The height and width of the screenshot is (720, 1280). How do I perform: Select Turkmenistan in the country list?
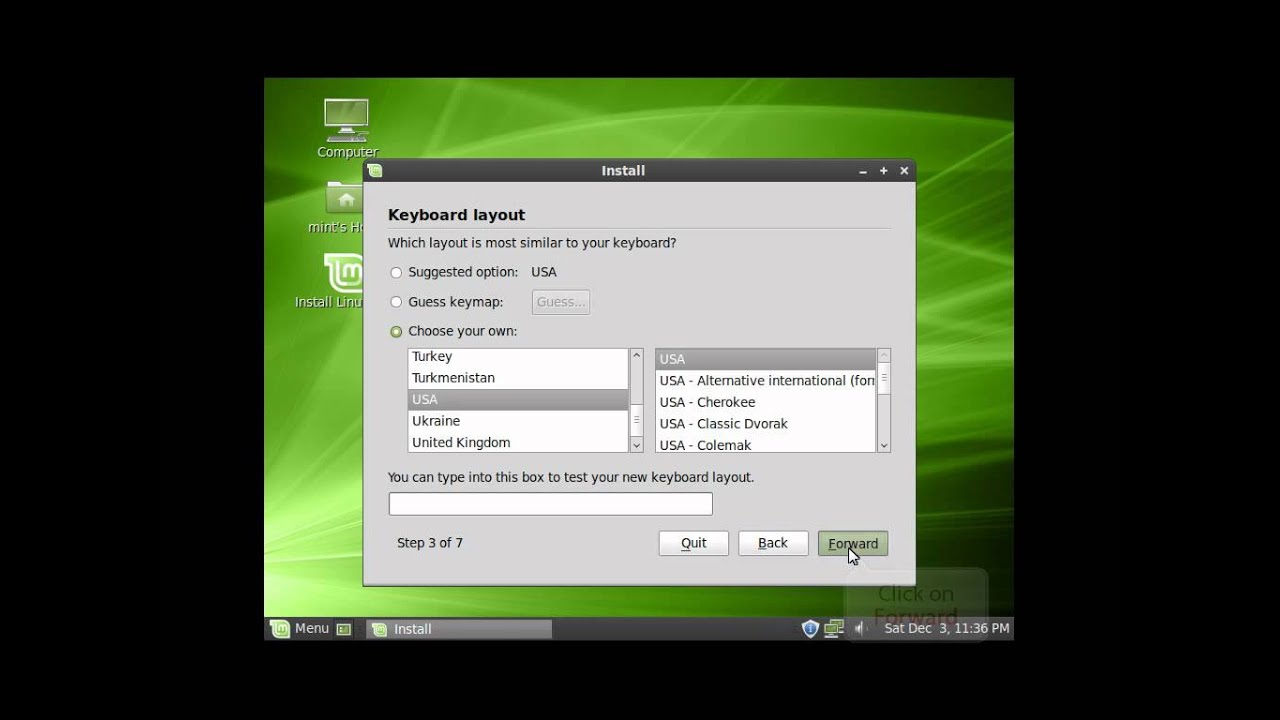(x=518, y=378)
